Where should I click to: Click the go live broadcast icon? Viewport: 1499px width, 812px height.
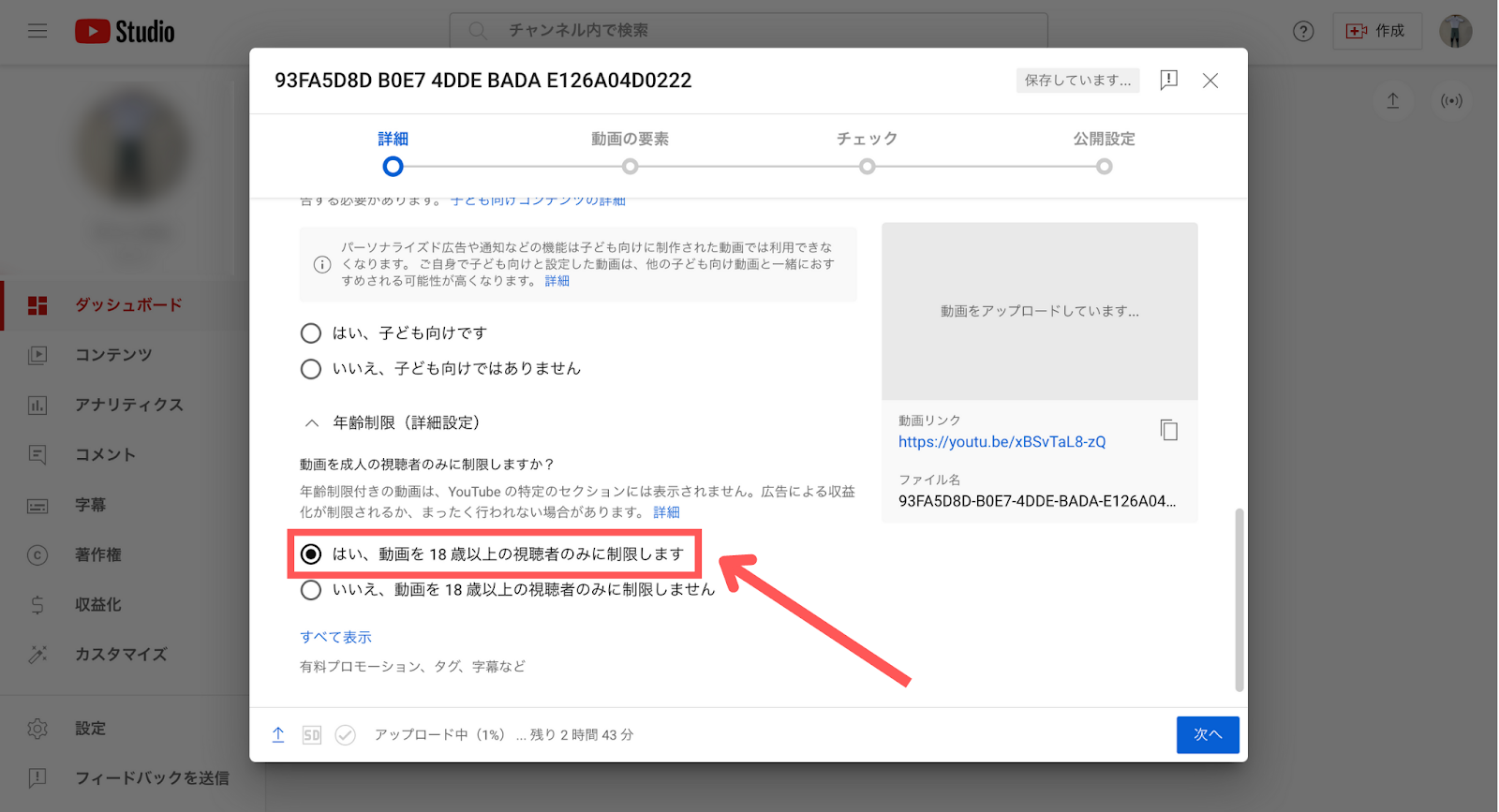(1451, 100)
